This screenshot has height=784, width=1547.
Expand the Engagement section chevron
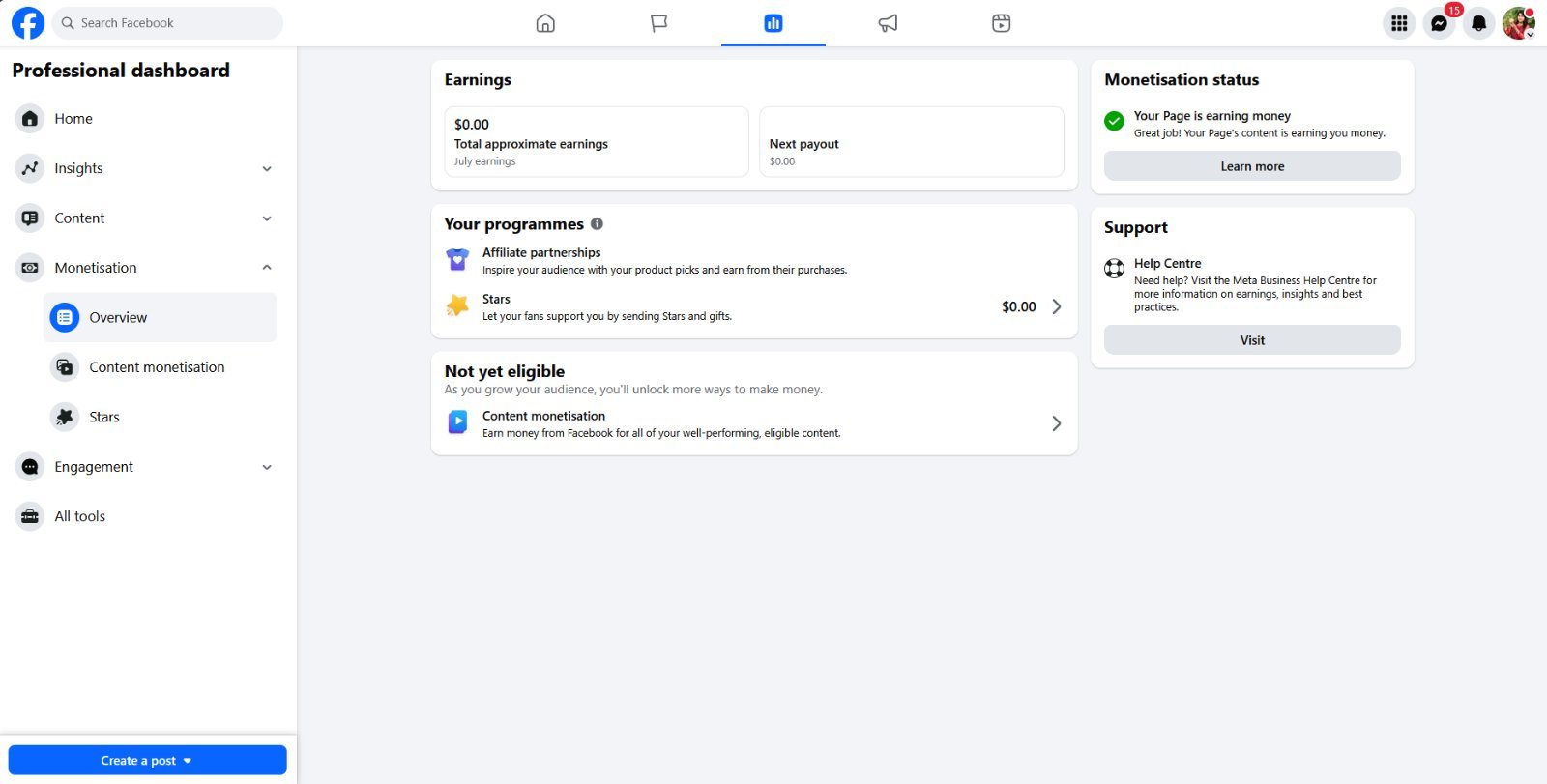point(267,467)
